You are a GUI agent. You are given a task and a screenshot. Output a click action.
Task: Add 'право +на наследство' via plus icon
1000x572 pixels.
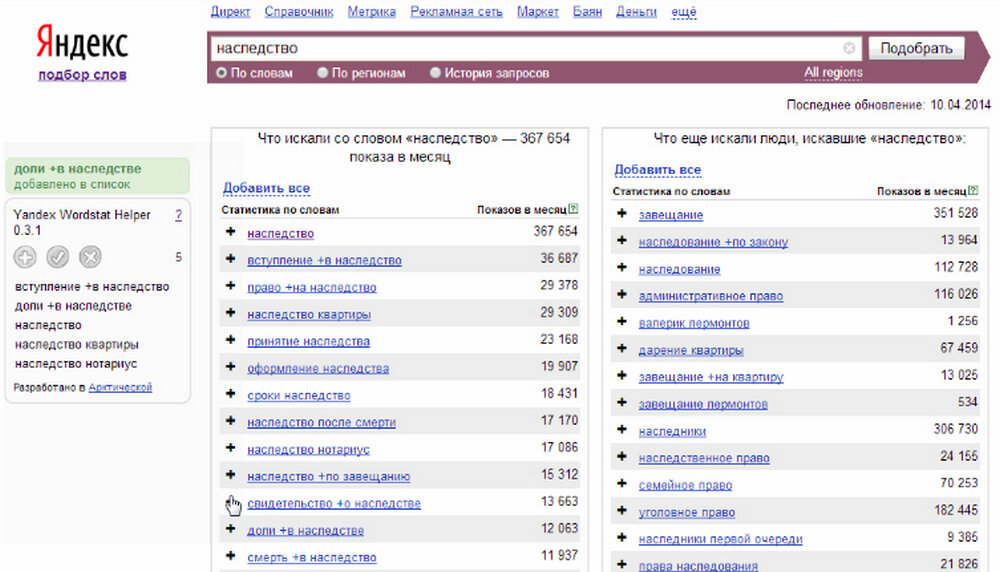tap(231, 286)
